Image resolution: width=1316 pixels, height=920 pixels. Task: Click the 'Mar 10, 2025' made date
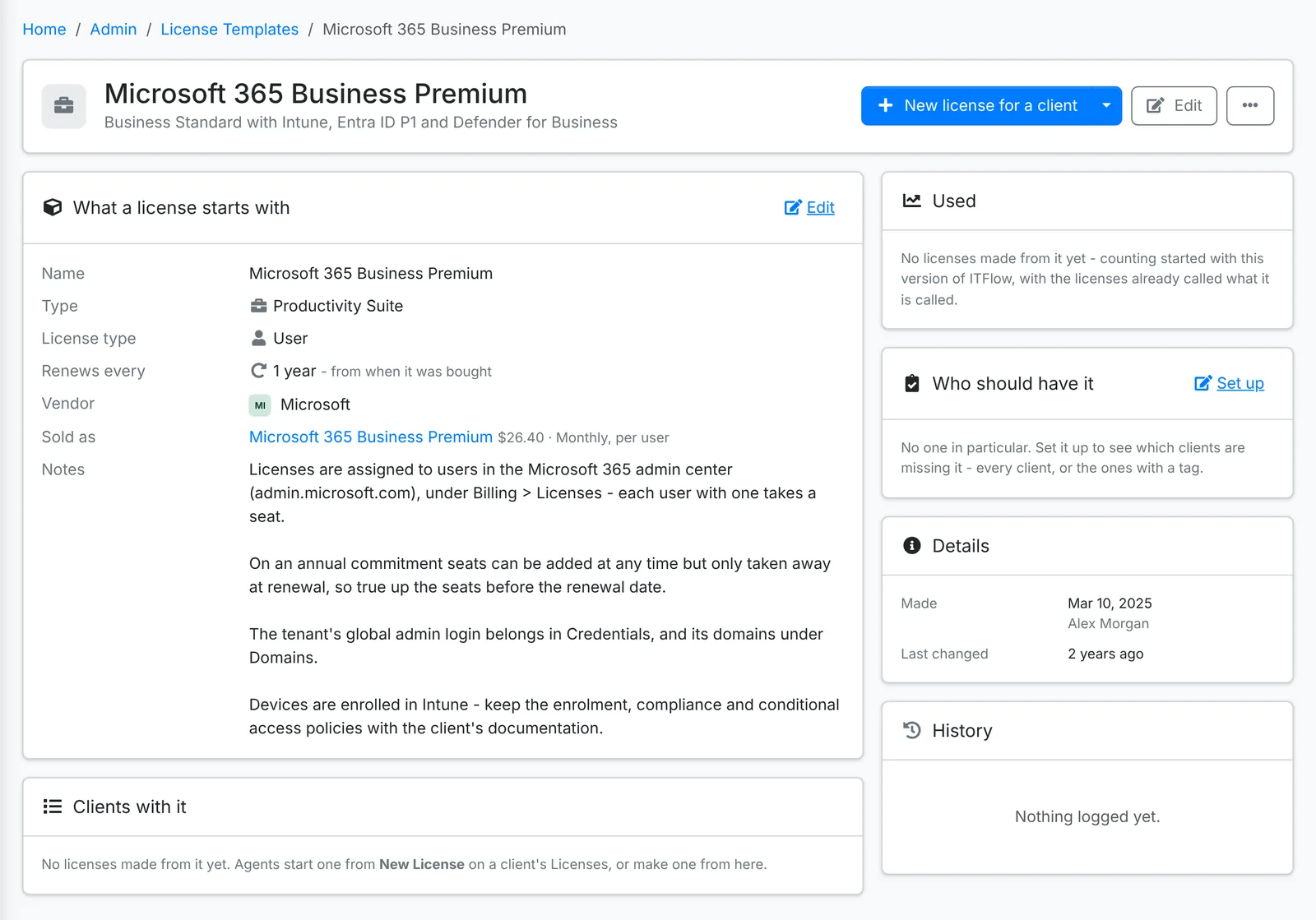coord(1110,603)
